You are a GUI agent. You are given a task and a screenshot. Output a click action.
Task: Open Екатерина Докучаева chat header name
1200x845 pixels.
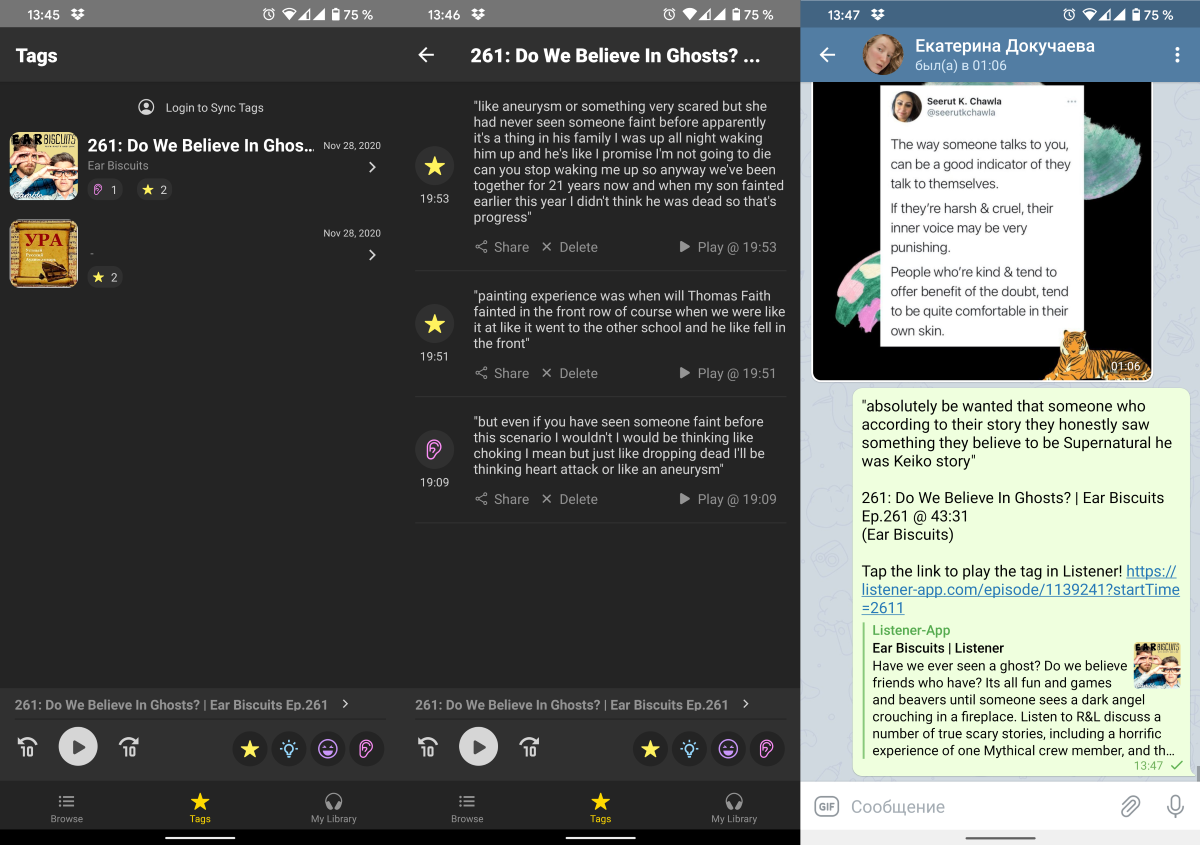pos(1005,46)
